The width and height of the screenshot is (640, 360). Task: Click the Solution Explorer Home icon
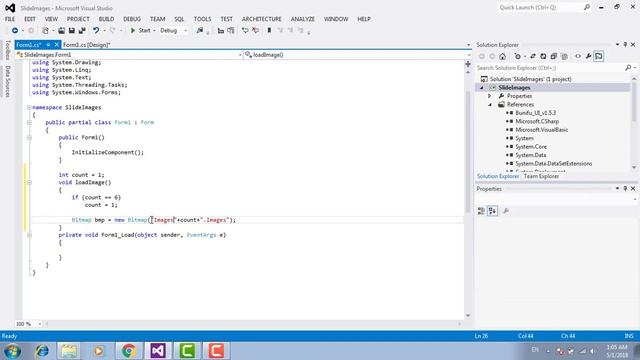click(x=502, y=56)
